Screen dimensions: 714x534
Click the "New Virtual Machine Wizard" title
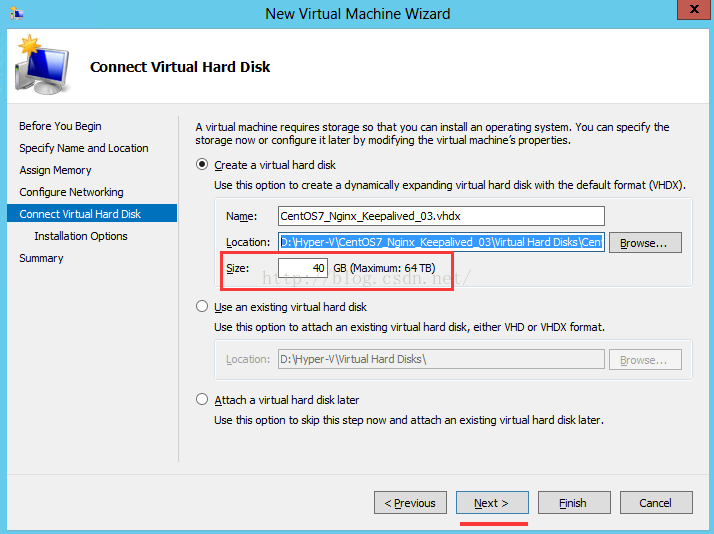(357, 14)
